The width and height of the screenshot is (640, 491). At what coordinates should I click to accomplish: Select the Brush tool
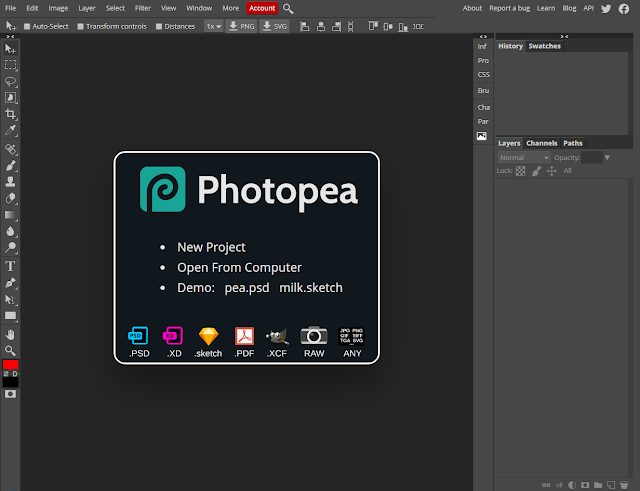[x=10, y=166]
